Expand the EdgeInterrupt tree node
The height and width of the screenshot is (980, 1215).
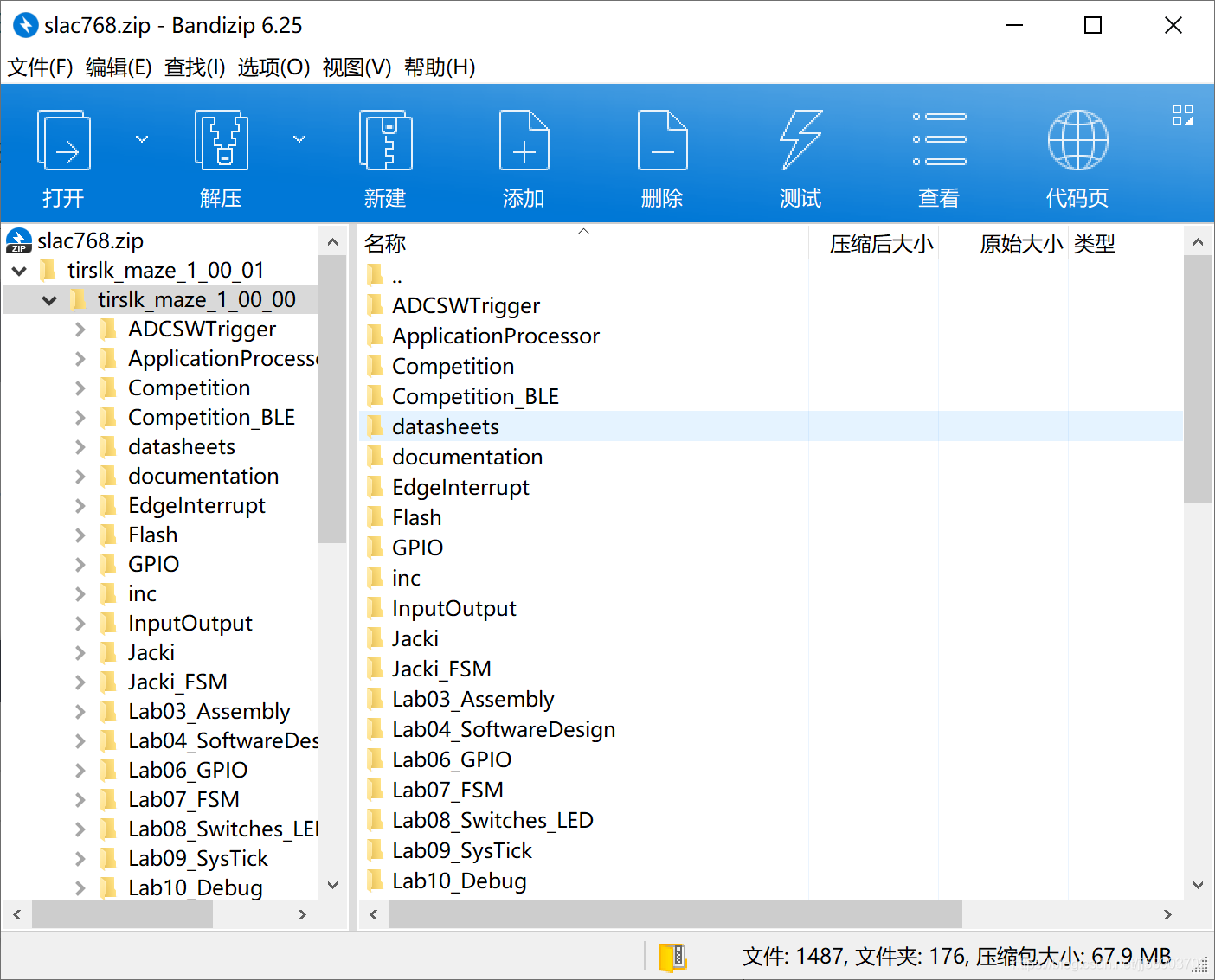[80, 506]
